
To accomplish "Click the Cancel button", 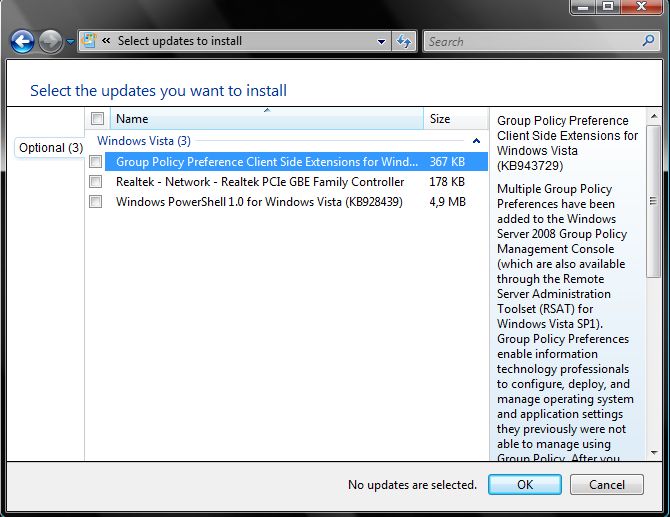I will pos(607,485).
